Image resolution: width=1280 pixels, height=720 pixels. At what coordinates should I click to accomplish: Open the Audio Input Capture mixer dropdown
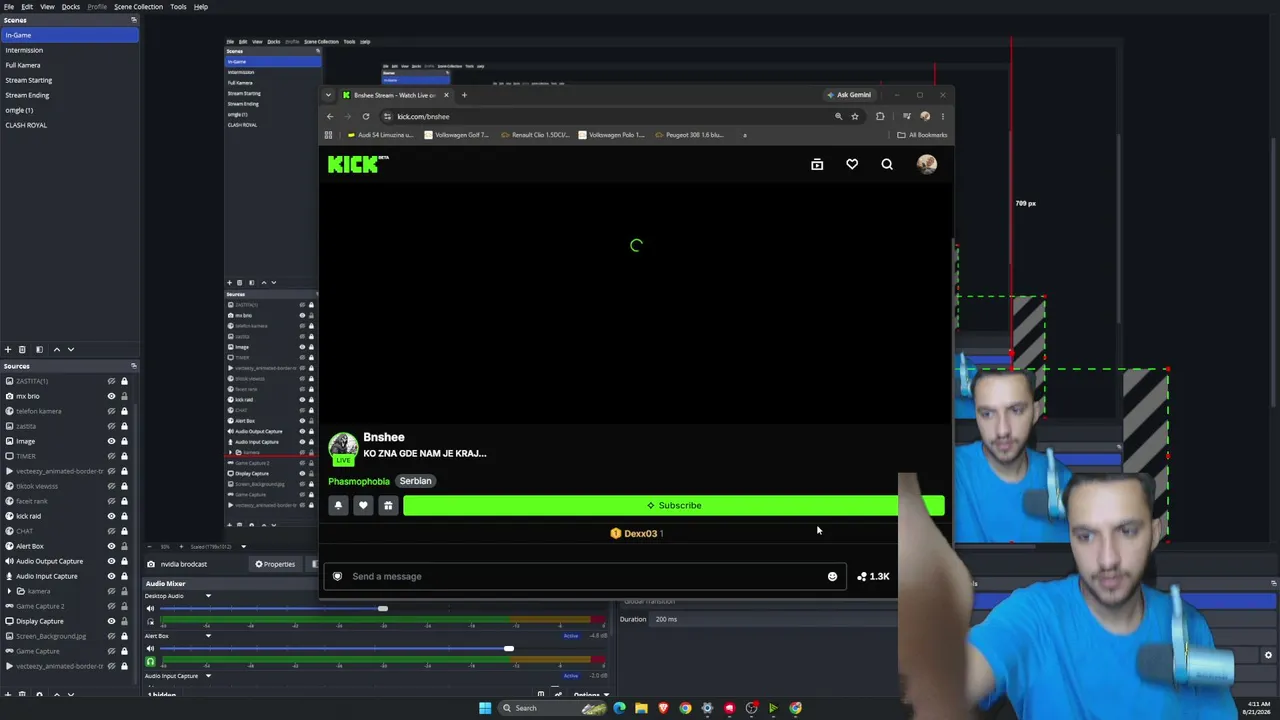(208, 676)
